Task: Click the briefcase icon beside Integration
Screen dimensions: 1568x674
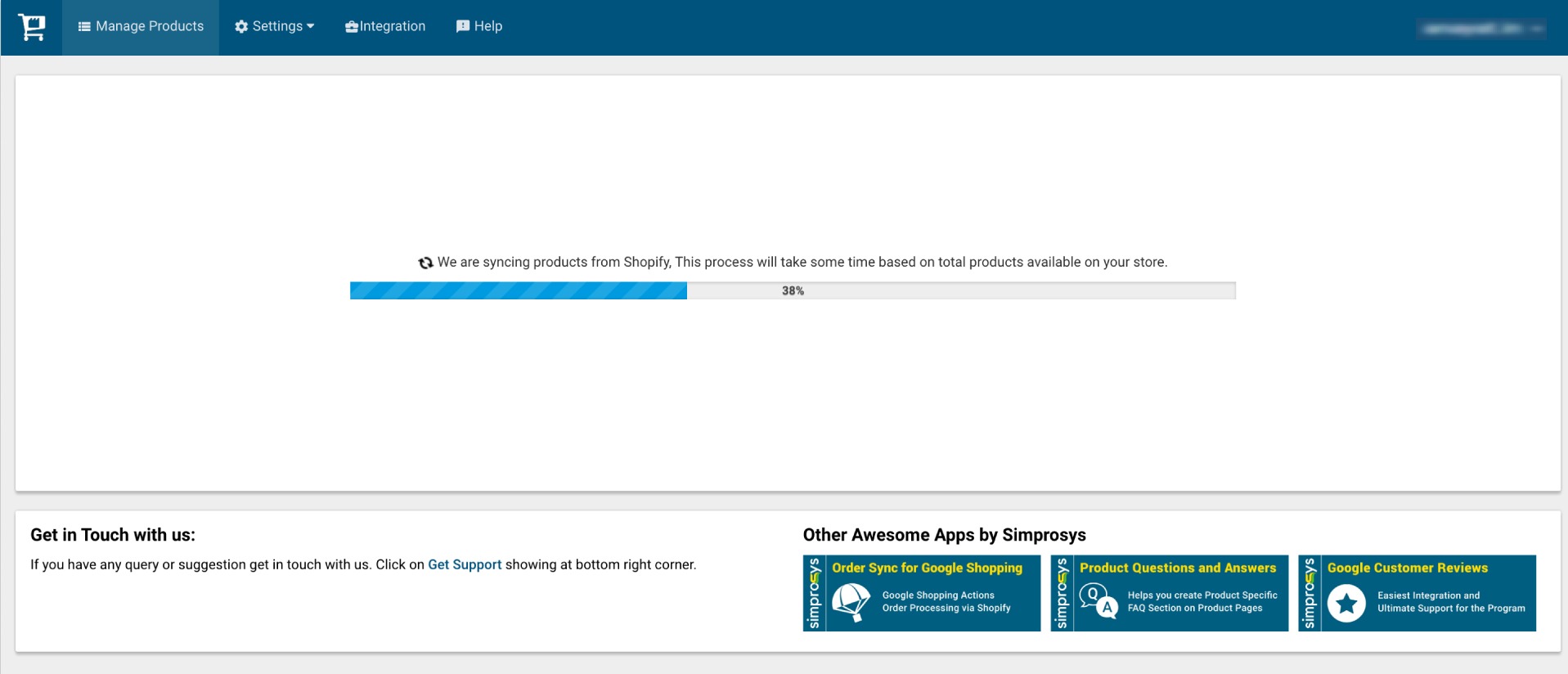Action: click(352, 27)
